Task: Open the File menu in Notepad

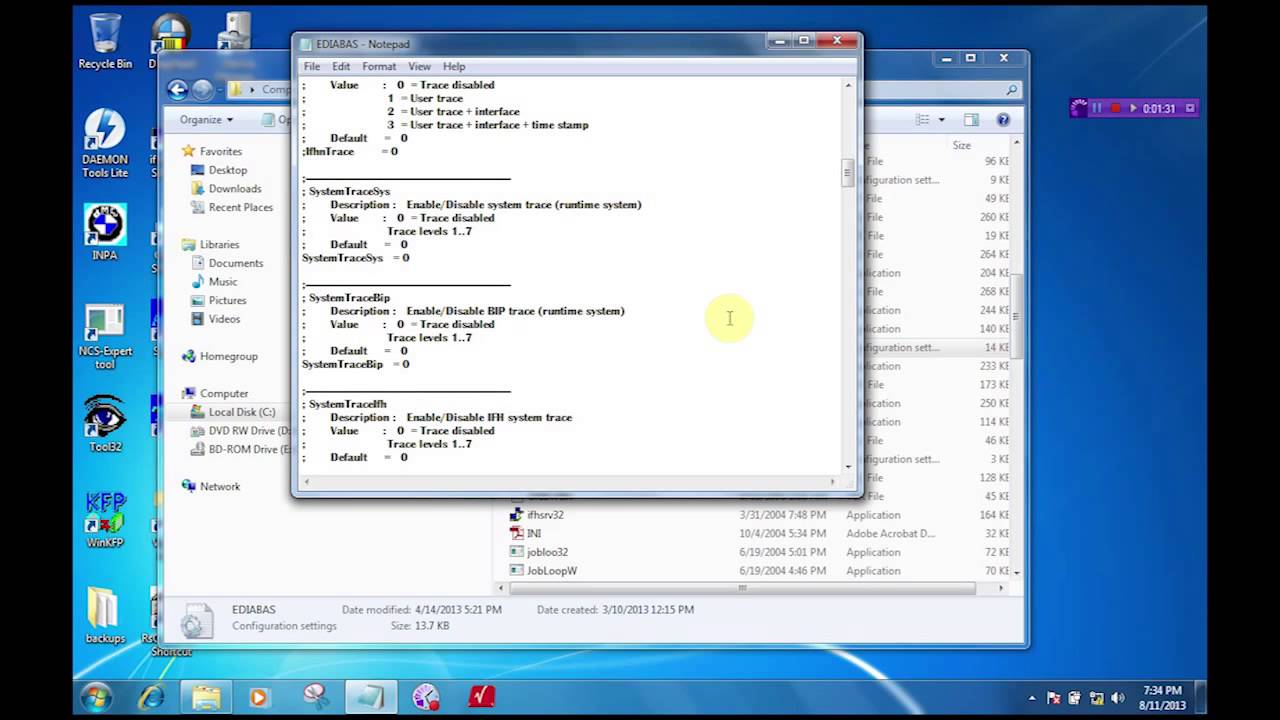Action: point(312,67)
